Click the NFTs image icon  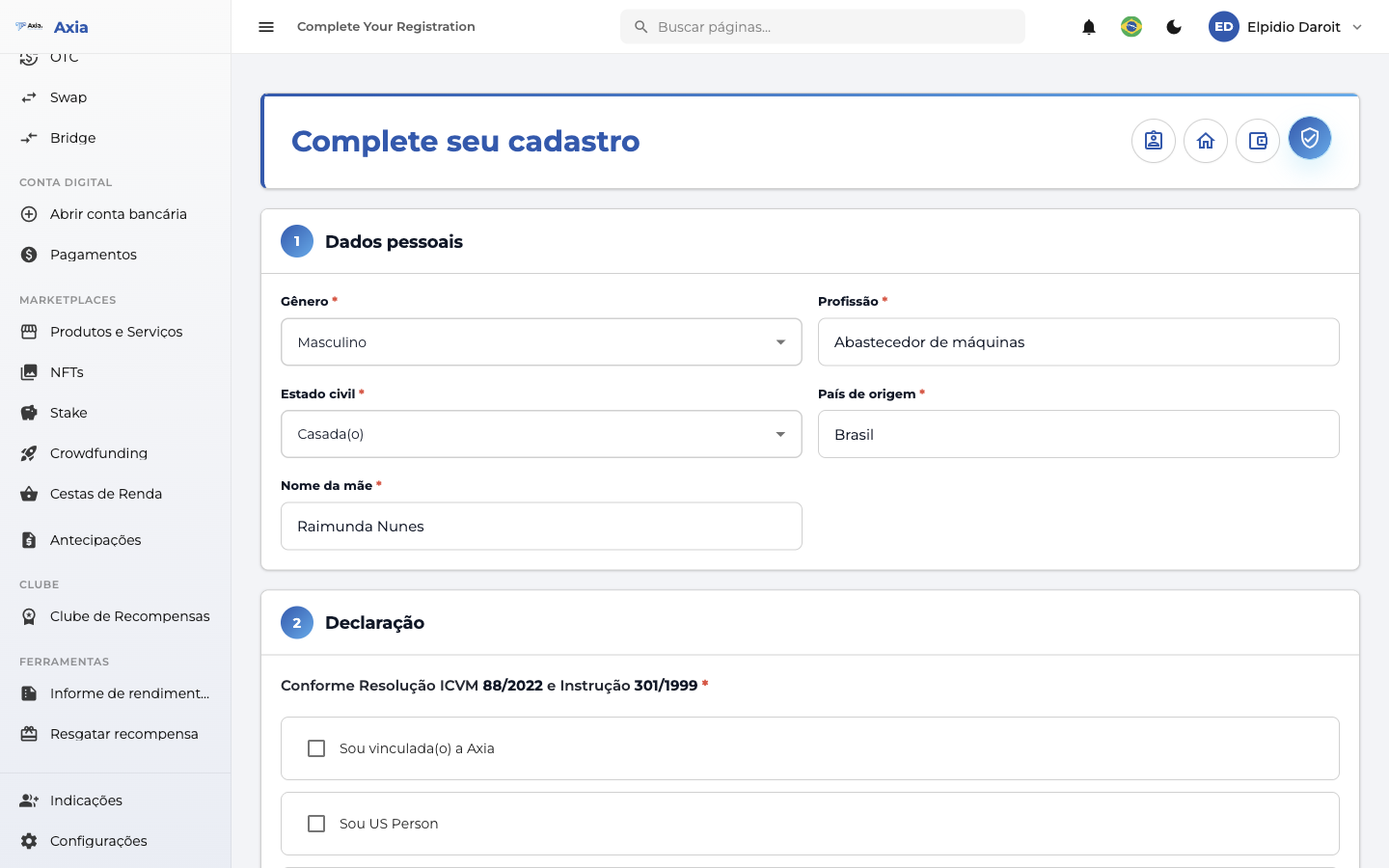(29, 372)
